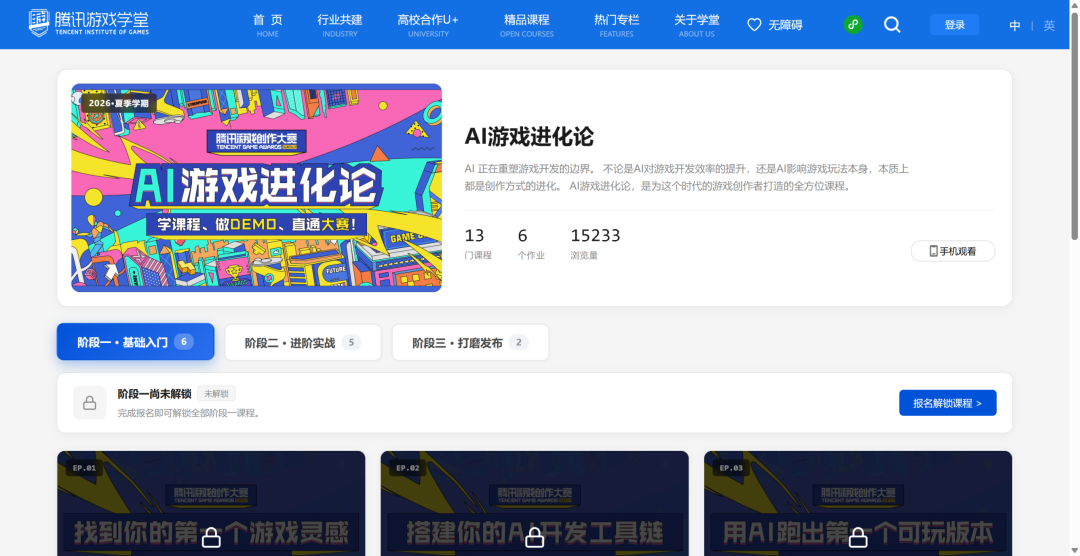The height and width of the screenshot is (556, 1080).
Task: Click the 无障碍 accessibility link
Action: [785, 25]
